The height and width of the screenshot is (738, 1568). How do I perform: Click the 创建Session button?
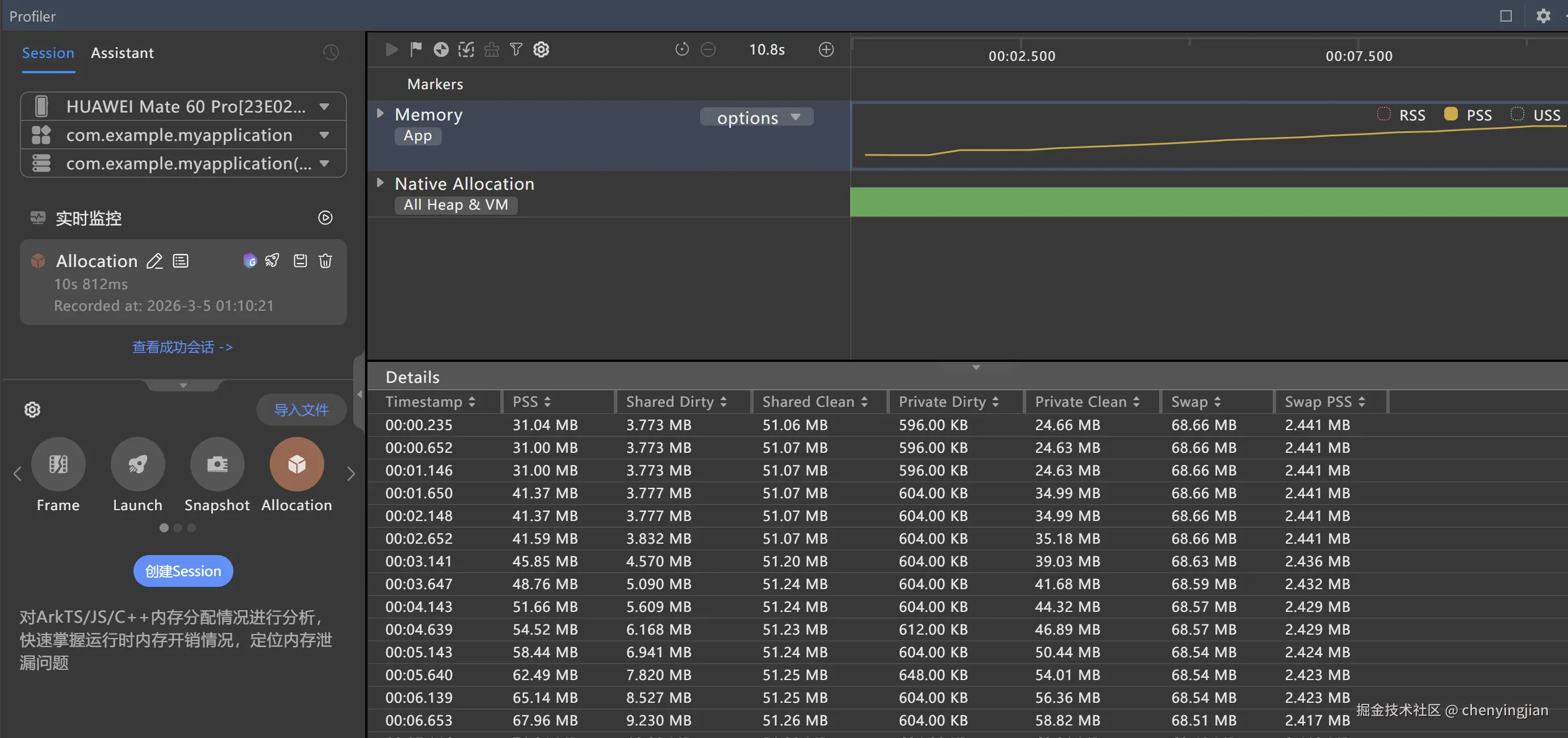click(x=183, y=570)
